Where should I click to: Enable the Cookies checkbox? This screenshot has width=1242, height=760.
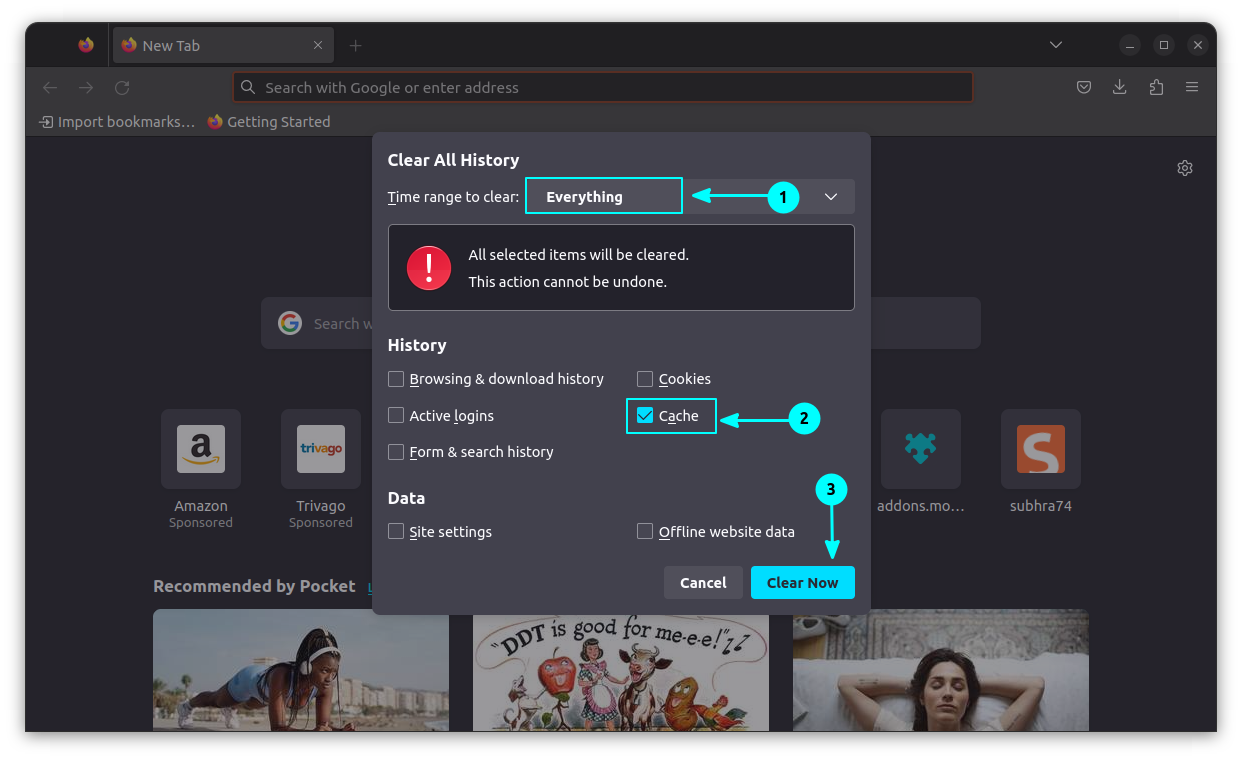[x=645, y=378]
